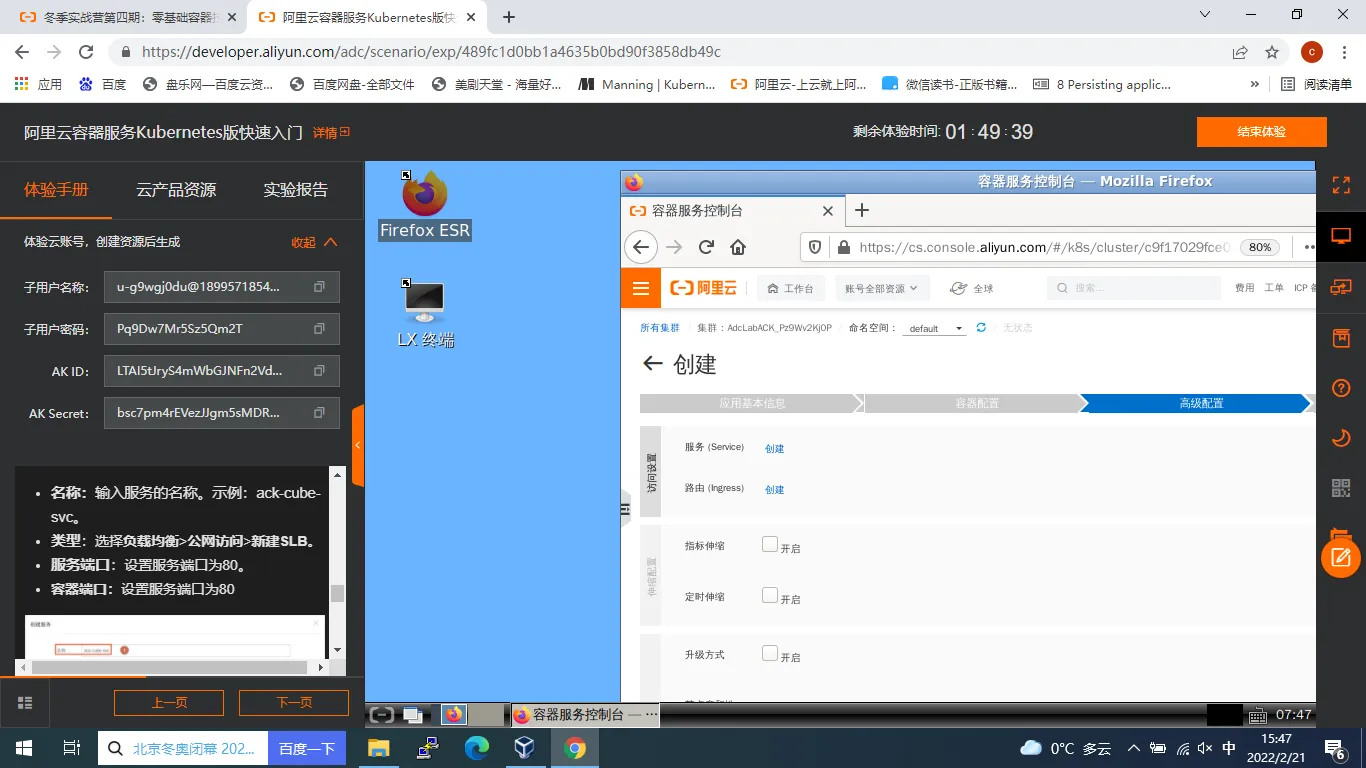Open the virtual keyboard icon in remote taskbar

click(x=1257, y=715)
